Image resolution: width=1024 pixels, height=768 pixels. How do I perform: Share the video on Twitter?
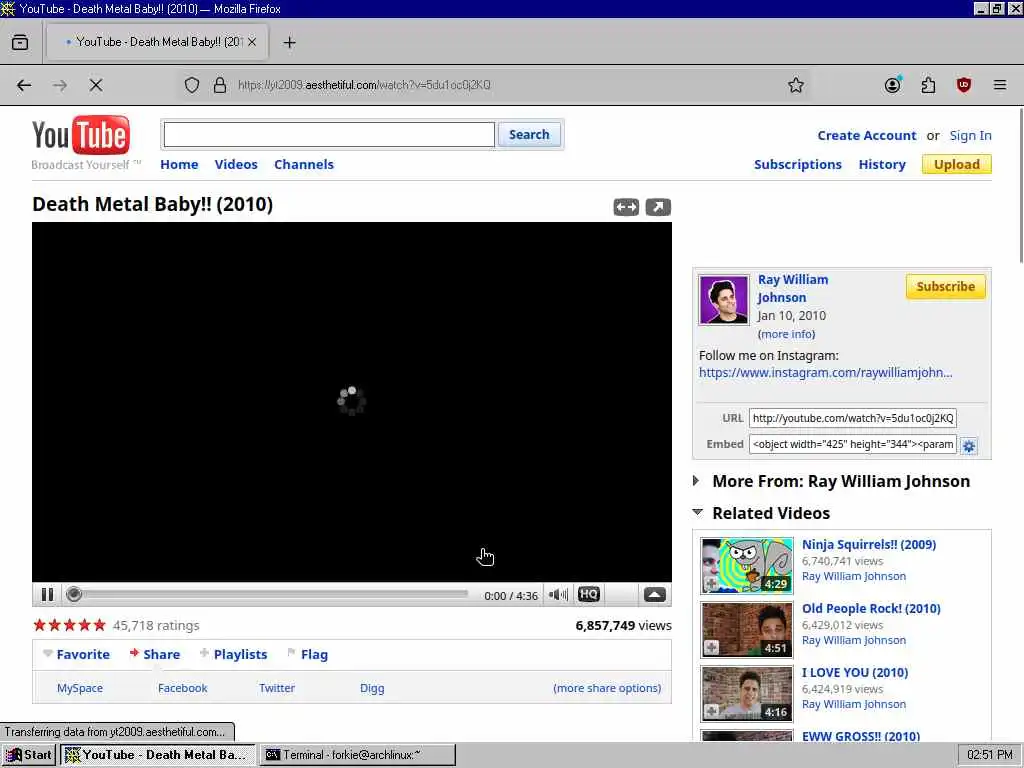coord(277,688)
